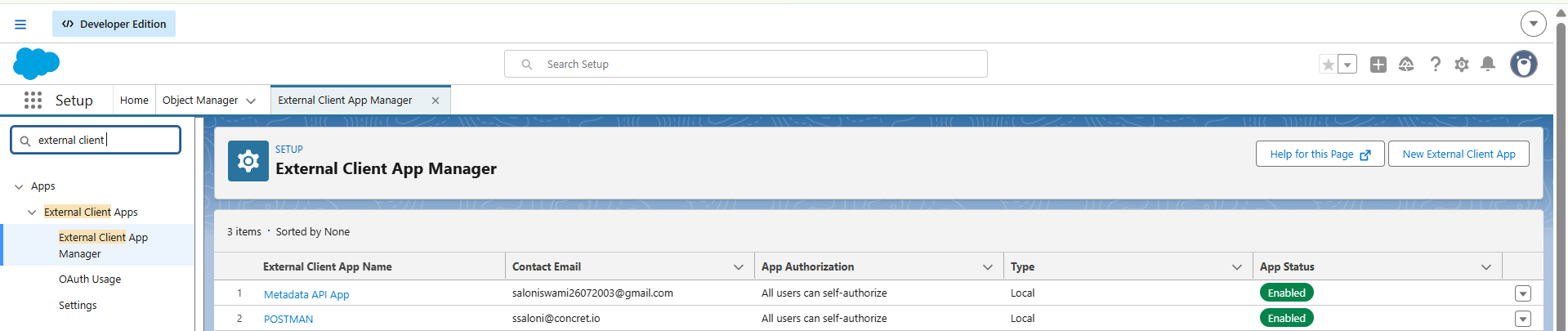The width and height of the screenshot is (1568, 331).
Task: Click the '3 items' list count text
Action: pos(244,231)
